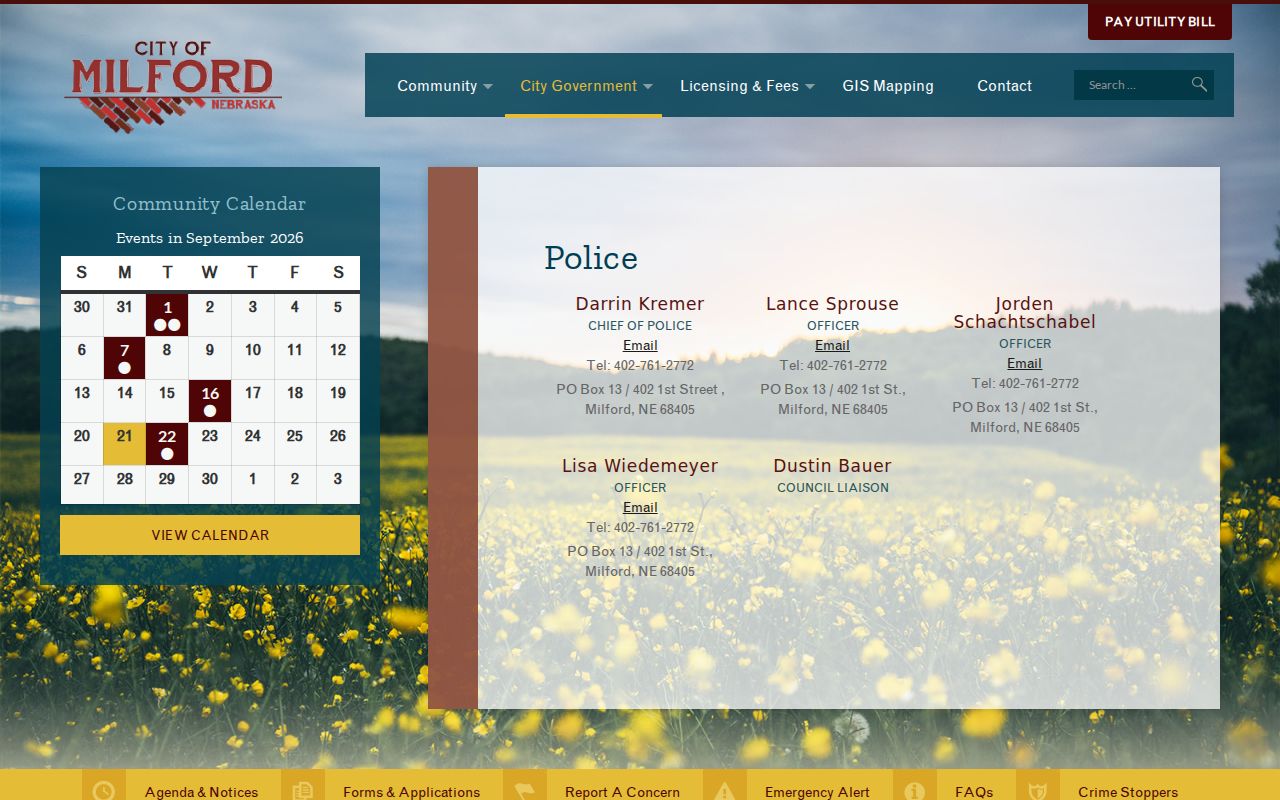Email Darrin Kremer, Chief of Police
Viewport: 1280px width, 800px height.
[x=640, y=345]
